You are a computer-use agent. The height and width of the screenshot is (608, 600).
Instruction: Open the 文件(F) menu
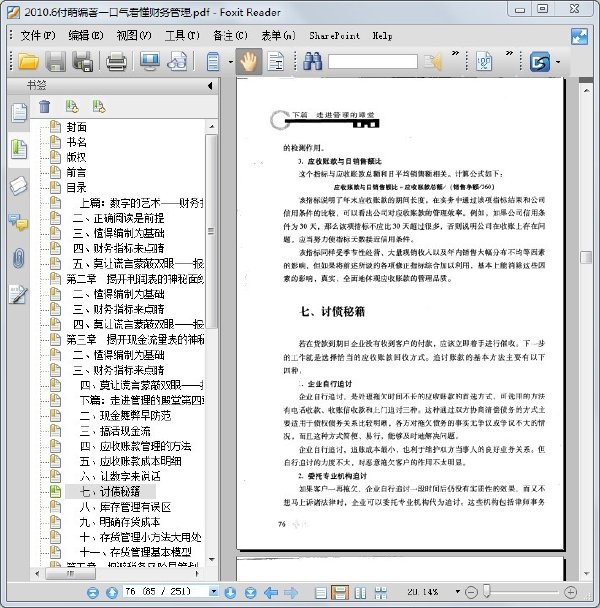click(x=38, y=36)
